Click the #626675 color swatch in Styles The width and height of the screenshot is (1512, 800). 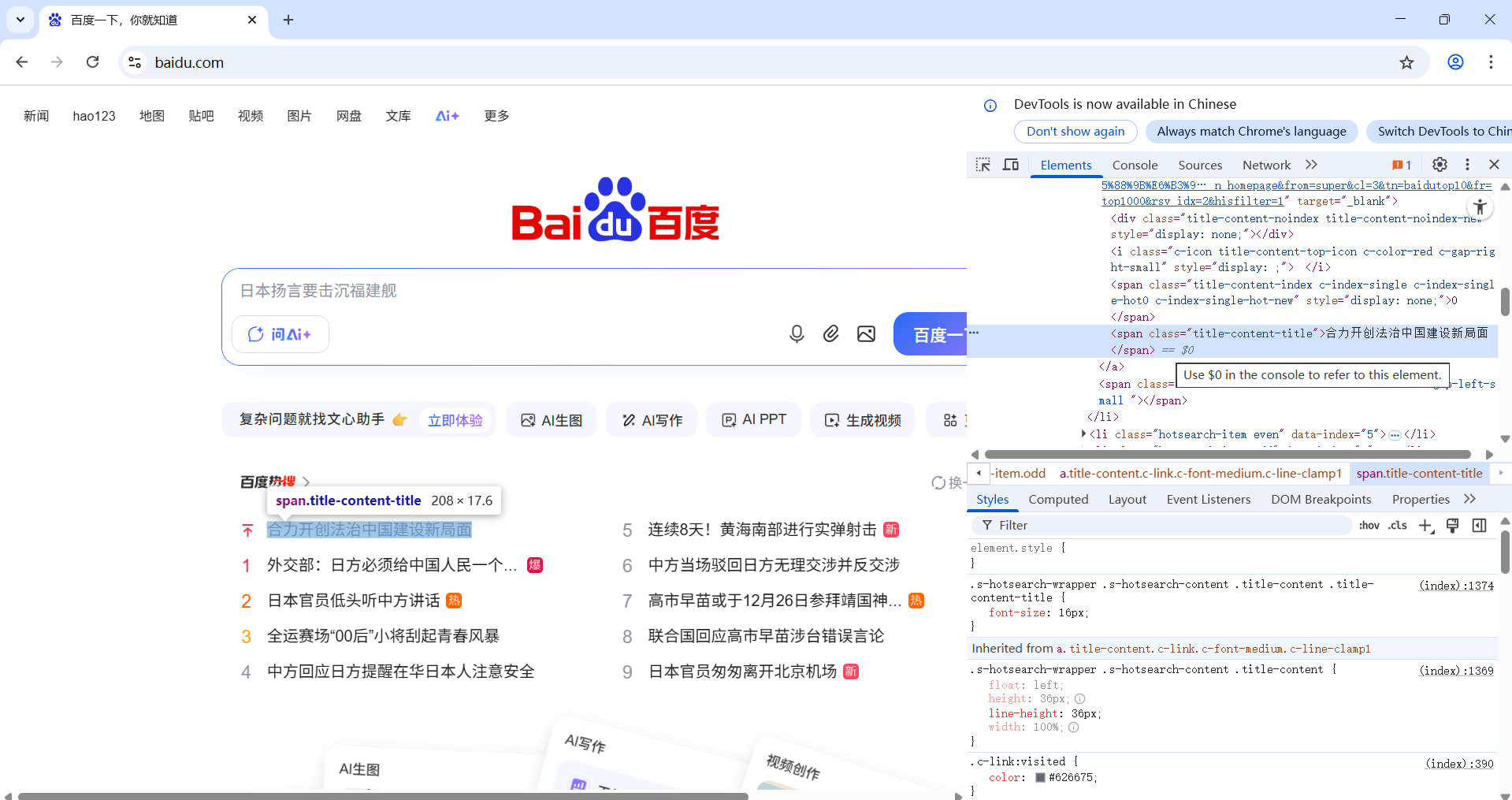pyautogui.click(x=1038, y=777)
